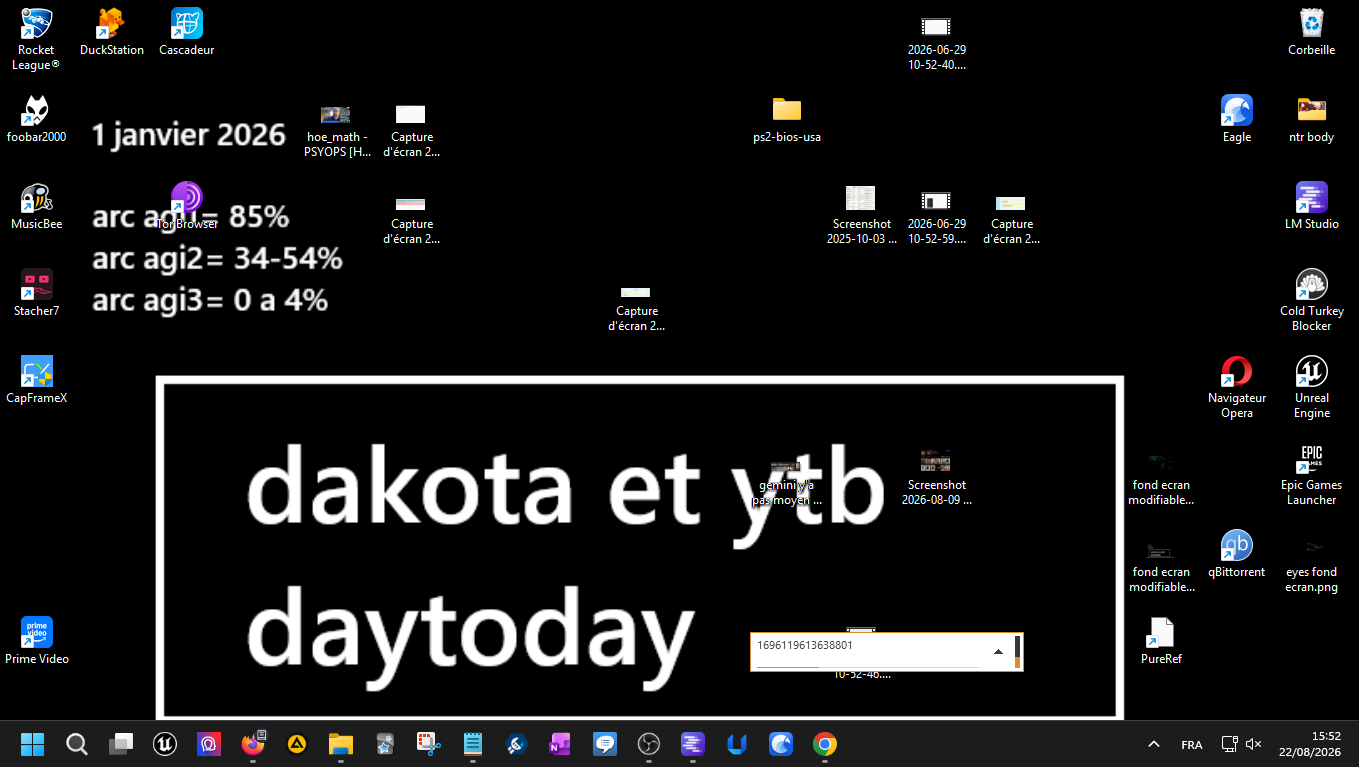Image resolution: width=1359 pixels, height=767 pixels.
Task: Open the Navigateur Opera shortcut
Action: [x=1237, y=388]
